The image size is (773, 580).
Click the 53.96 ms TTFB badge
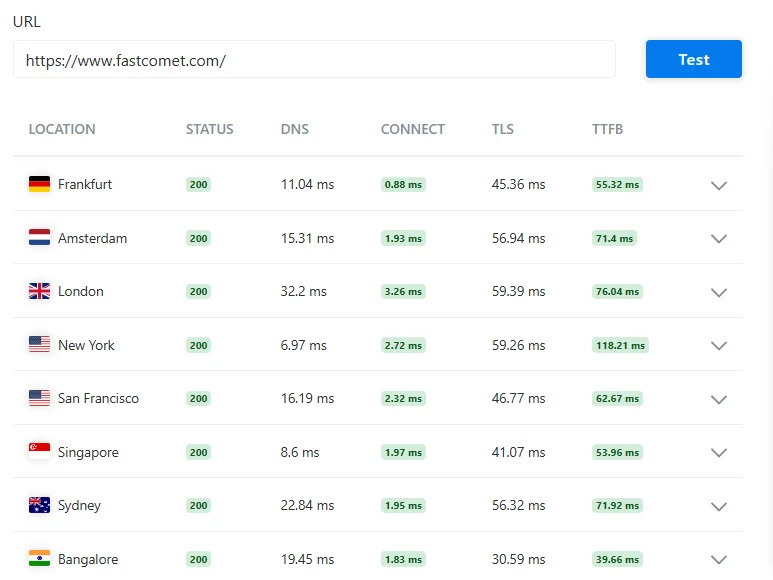[x=617, y=452]
